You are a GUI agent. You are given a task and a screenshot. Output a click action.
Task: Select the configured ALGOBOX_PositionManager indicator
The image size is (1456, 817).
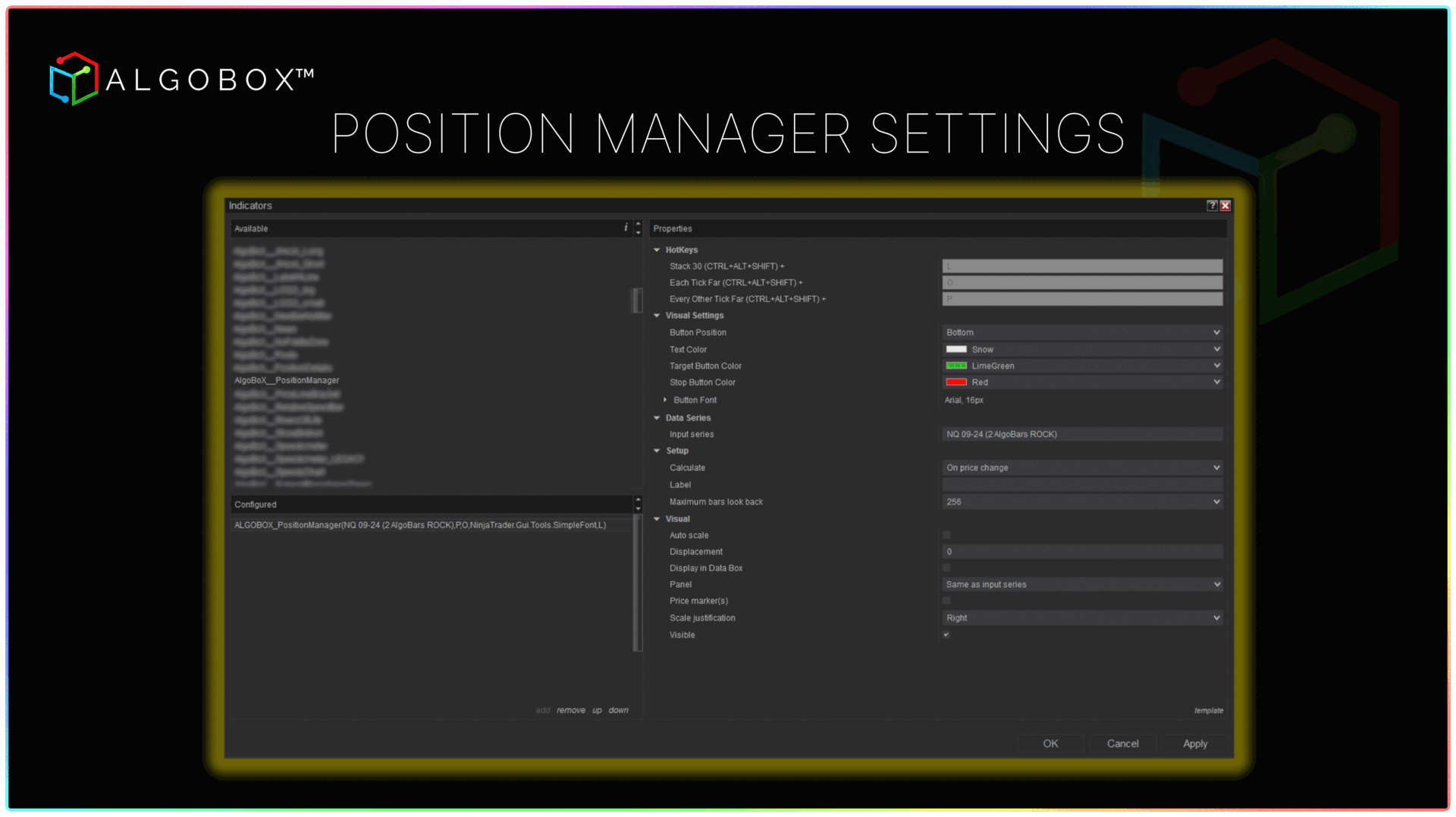coord(420,525)
